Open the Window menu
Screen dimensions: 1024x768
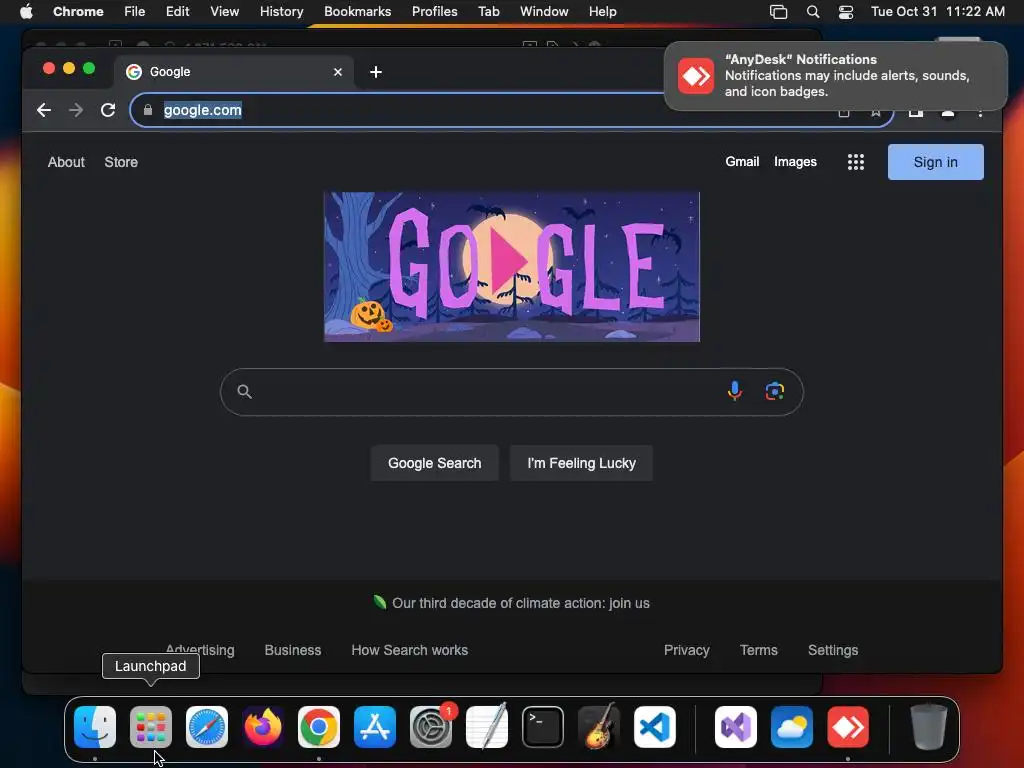544,11
